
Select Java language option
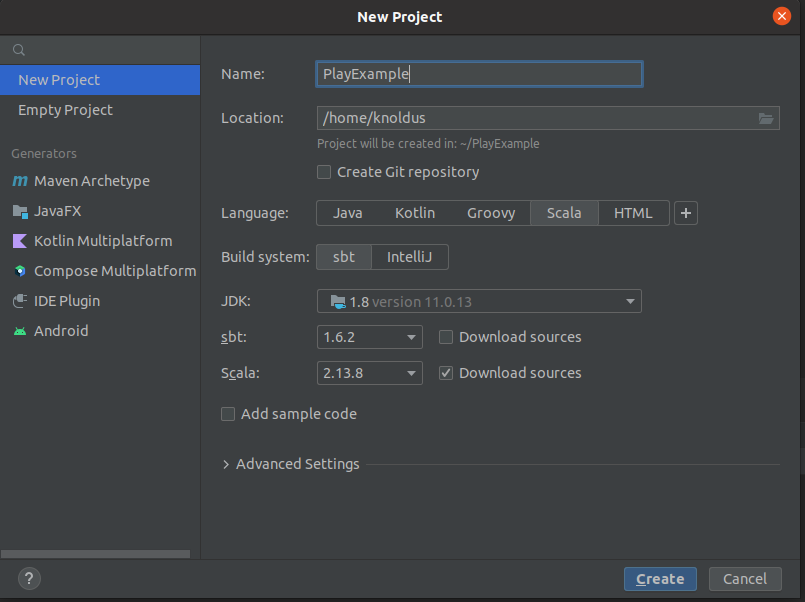pos(348,213)
